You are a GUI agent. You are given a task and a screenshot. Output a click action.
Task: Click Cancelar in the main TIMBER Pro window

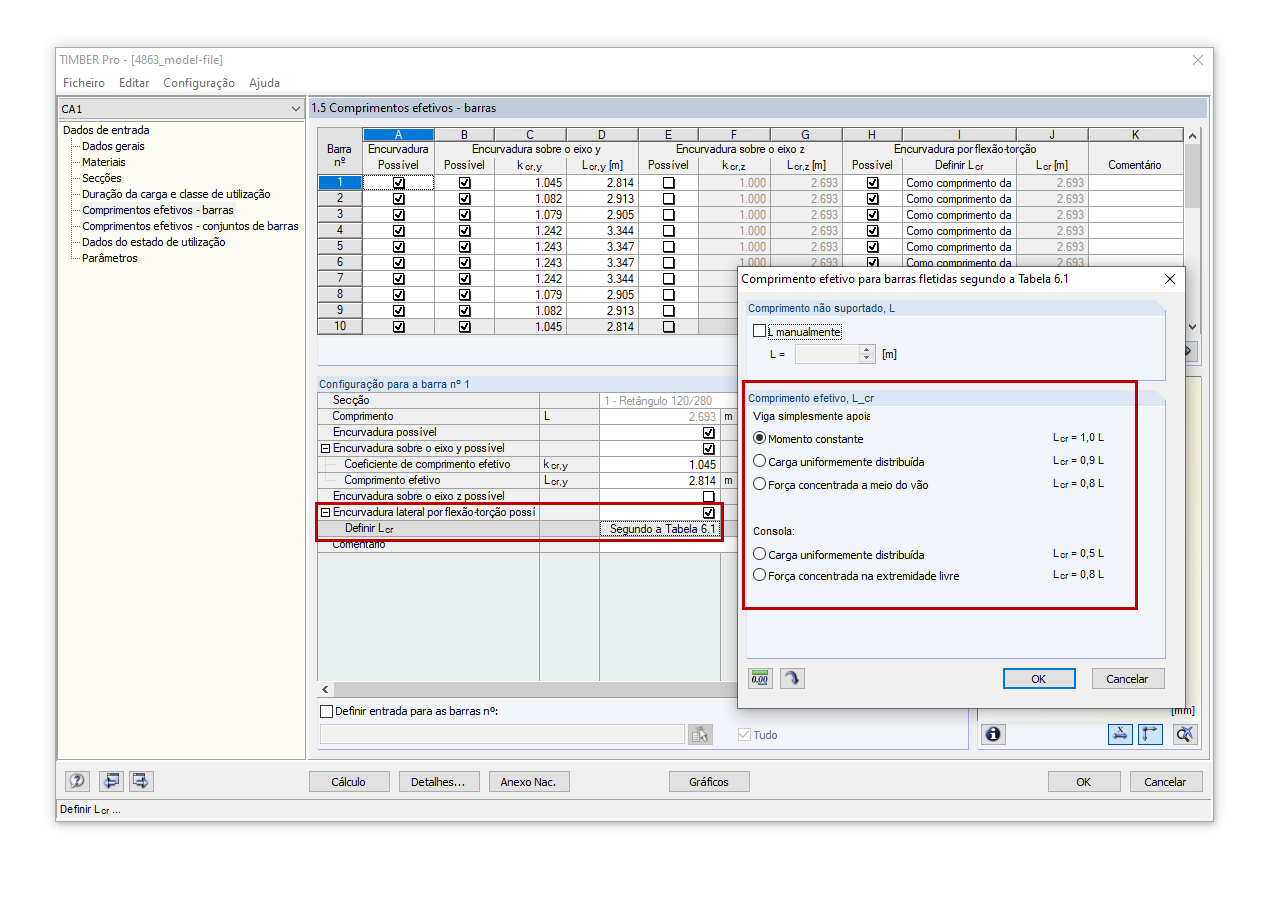click(x=1165, y=782)
